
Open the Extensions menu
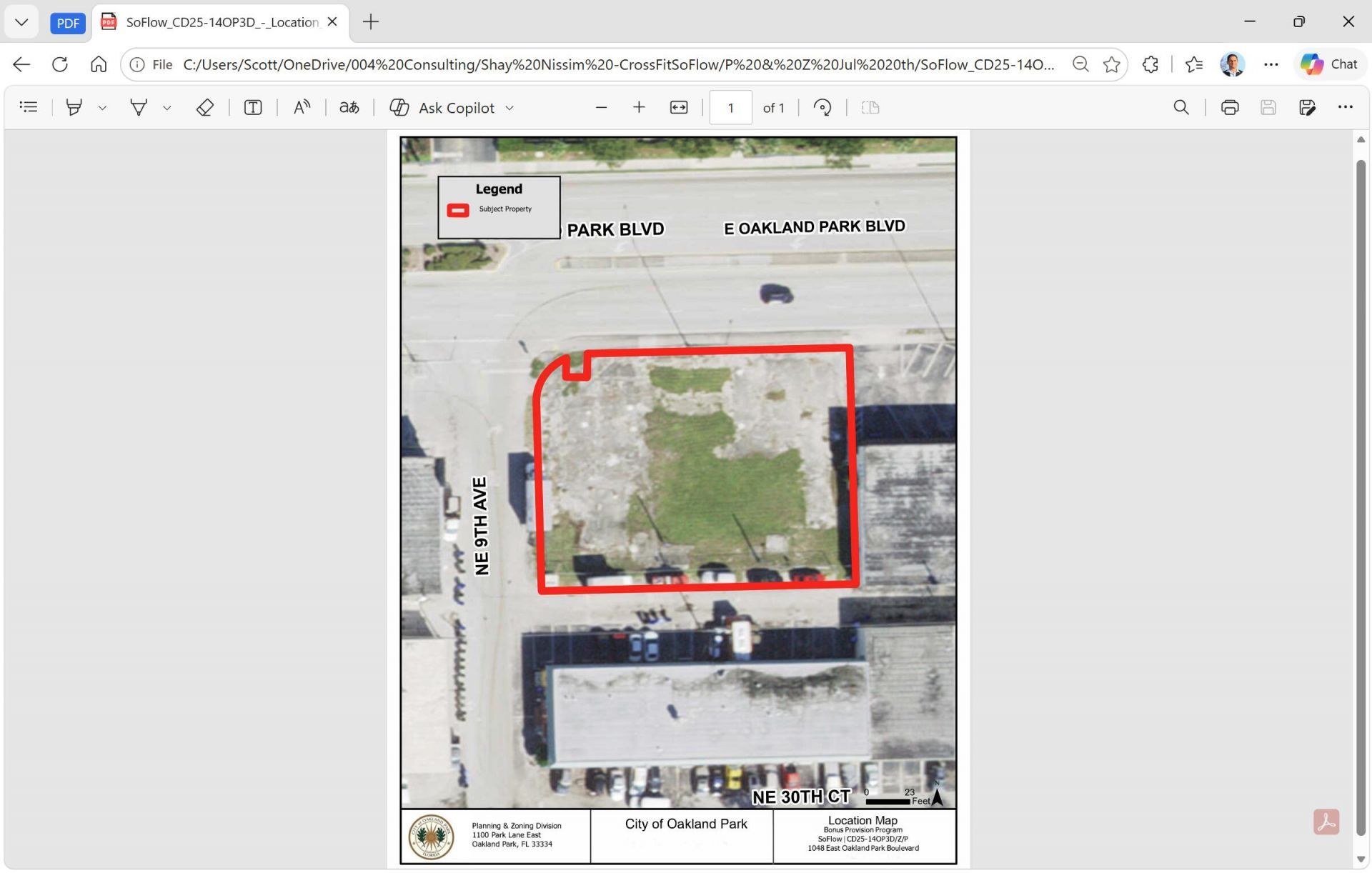pyautogui.click(x=1150, y=64)
